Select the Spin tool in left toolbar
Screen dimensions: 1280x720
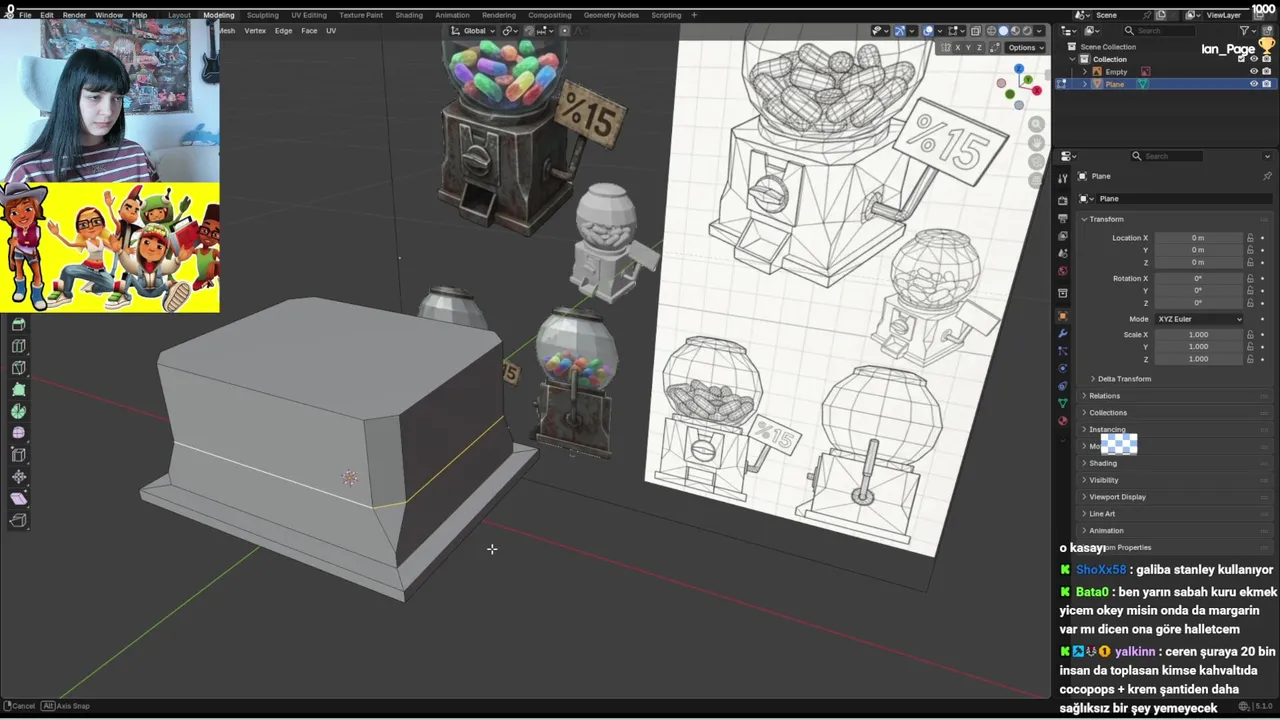pyautogui.click(x=18, y=411)
